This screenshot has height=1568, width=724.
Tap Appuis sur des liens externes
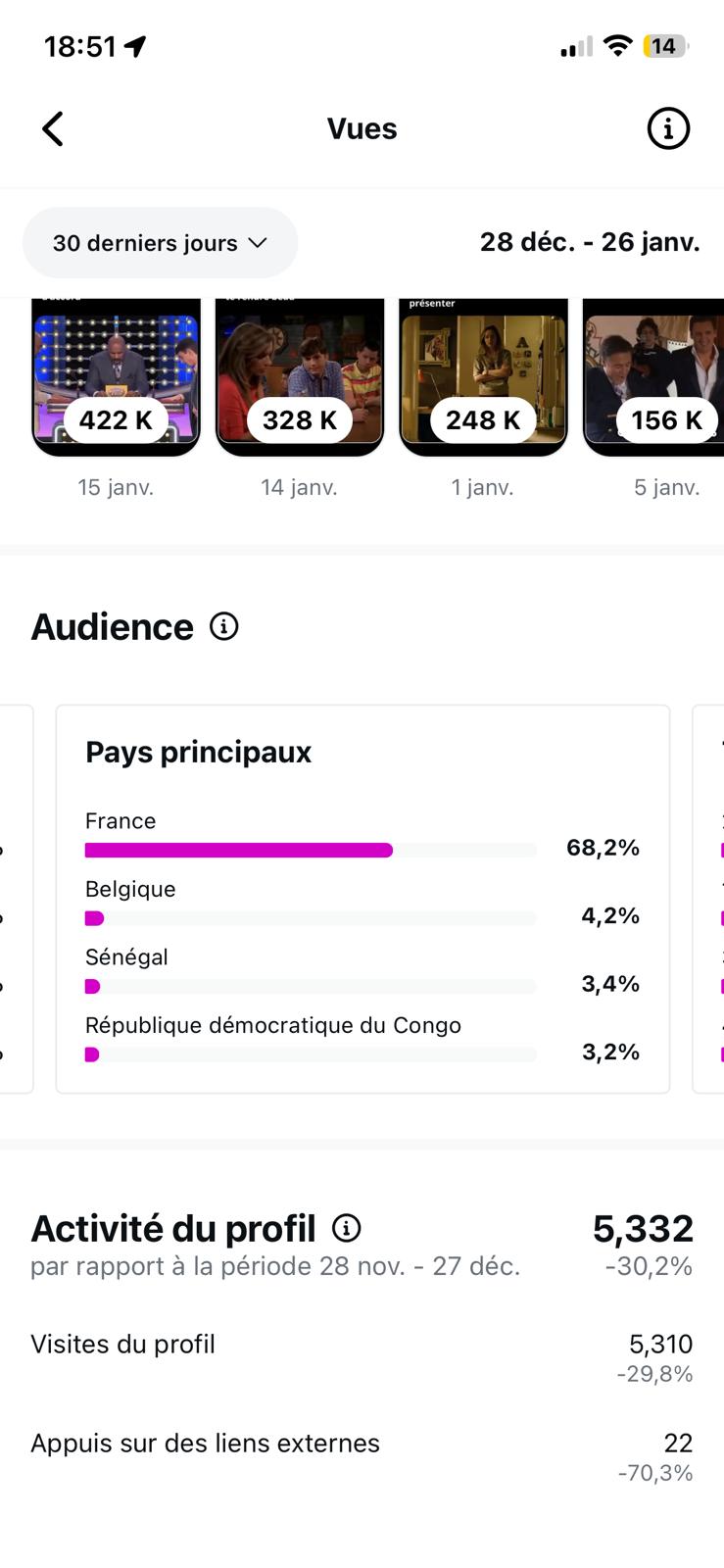coord(362,1454)
